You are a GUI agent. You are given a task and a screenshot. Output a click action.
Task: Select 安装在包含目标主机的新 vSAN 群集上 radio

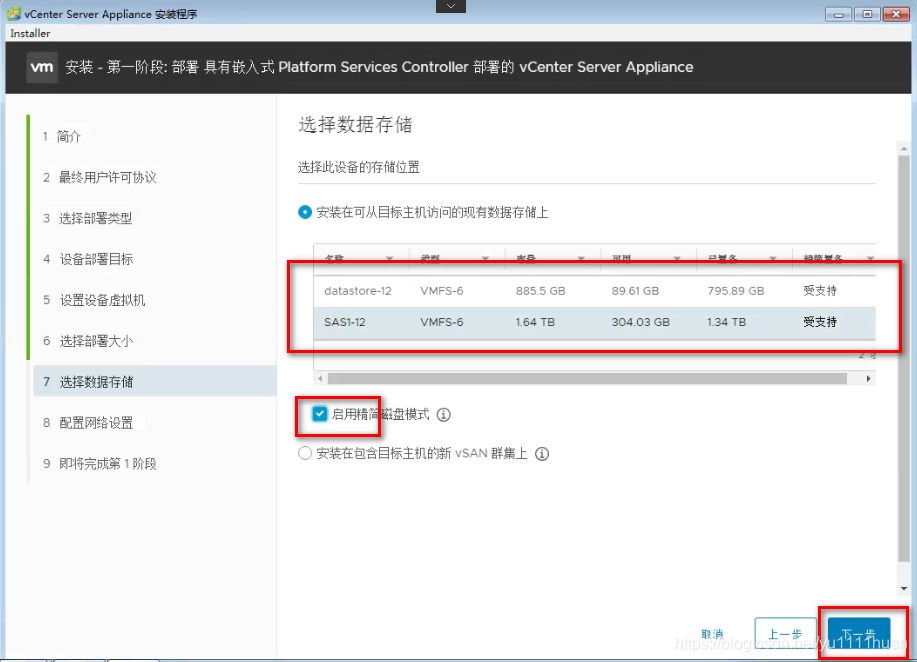(305, 454)
